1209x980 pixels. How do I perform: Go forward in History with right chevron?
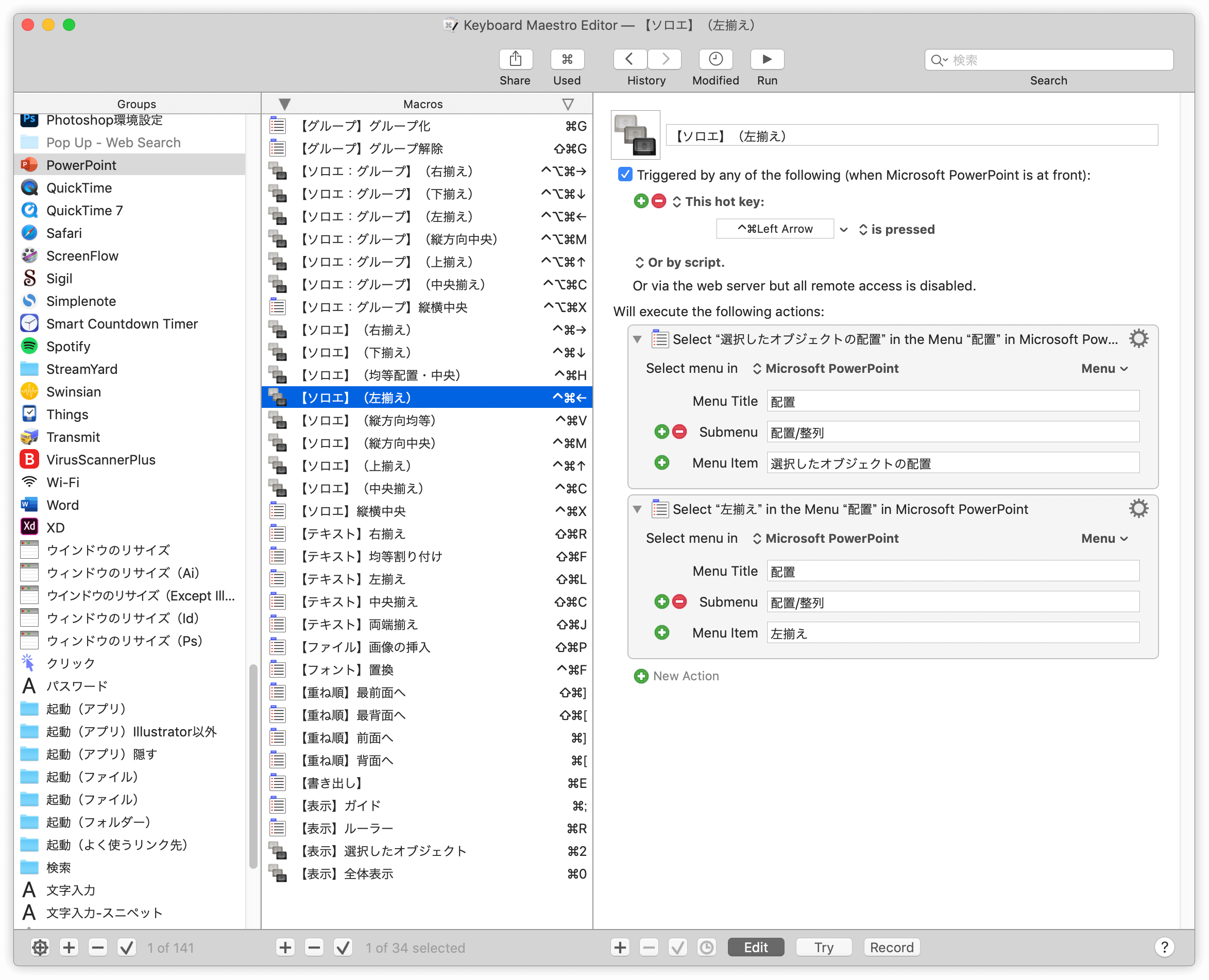click(665, 59)
